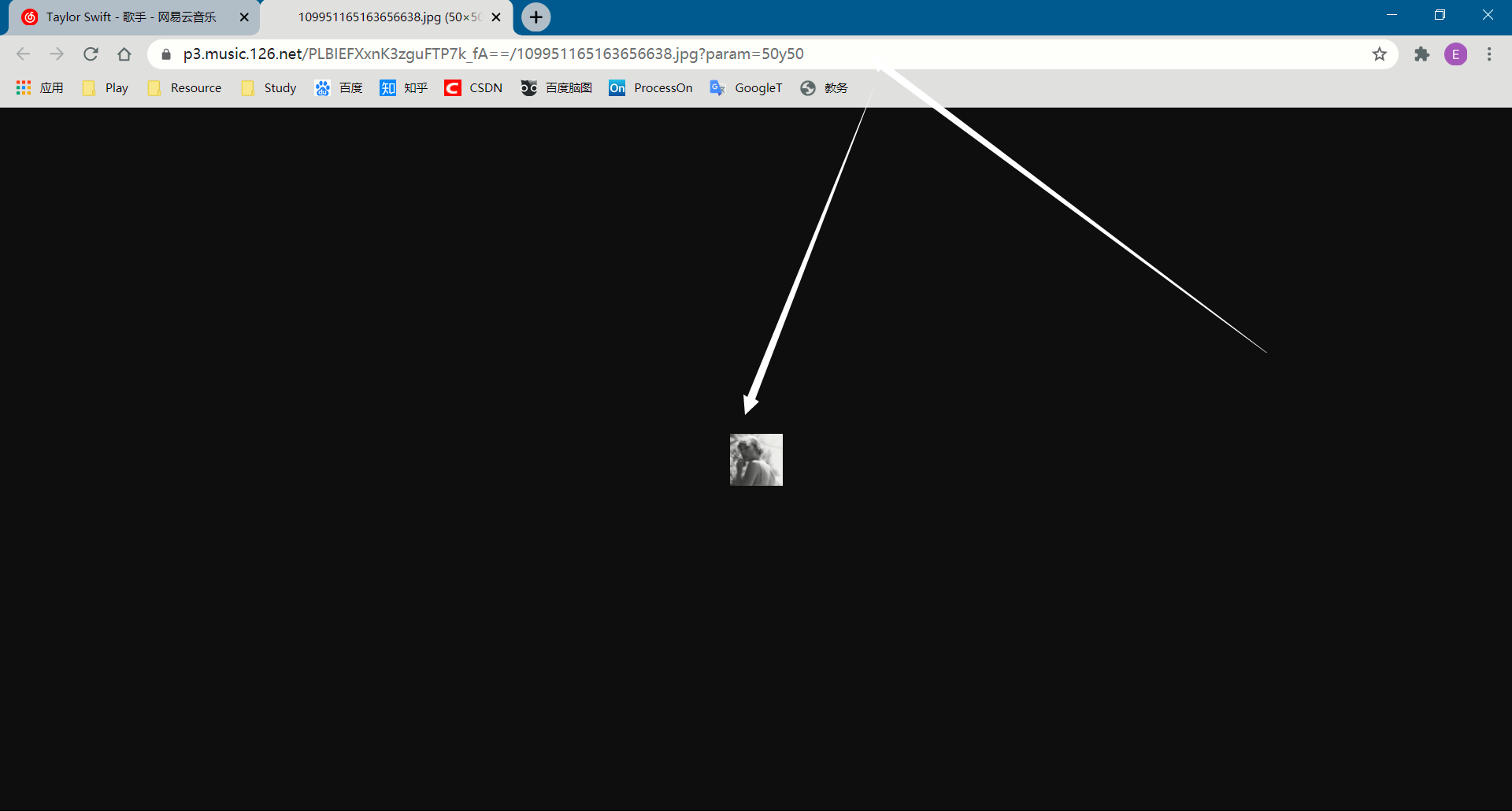Image resolution: width=1512 pixels, height=811 pixels.
Task: Open the 教务 bookmark
Action: coord(824,87)
